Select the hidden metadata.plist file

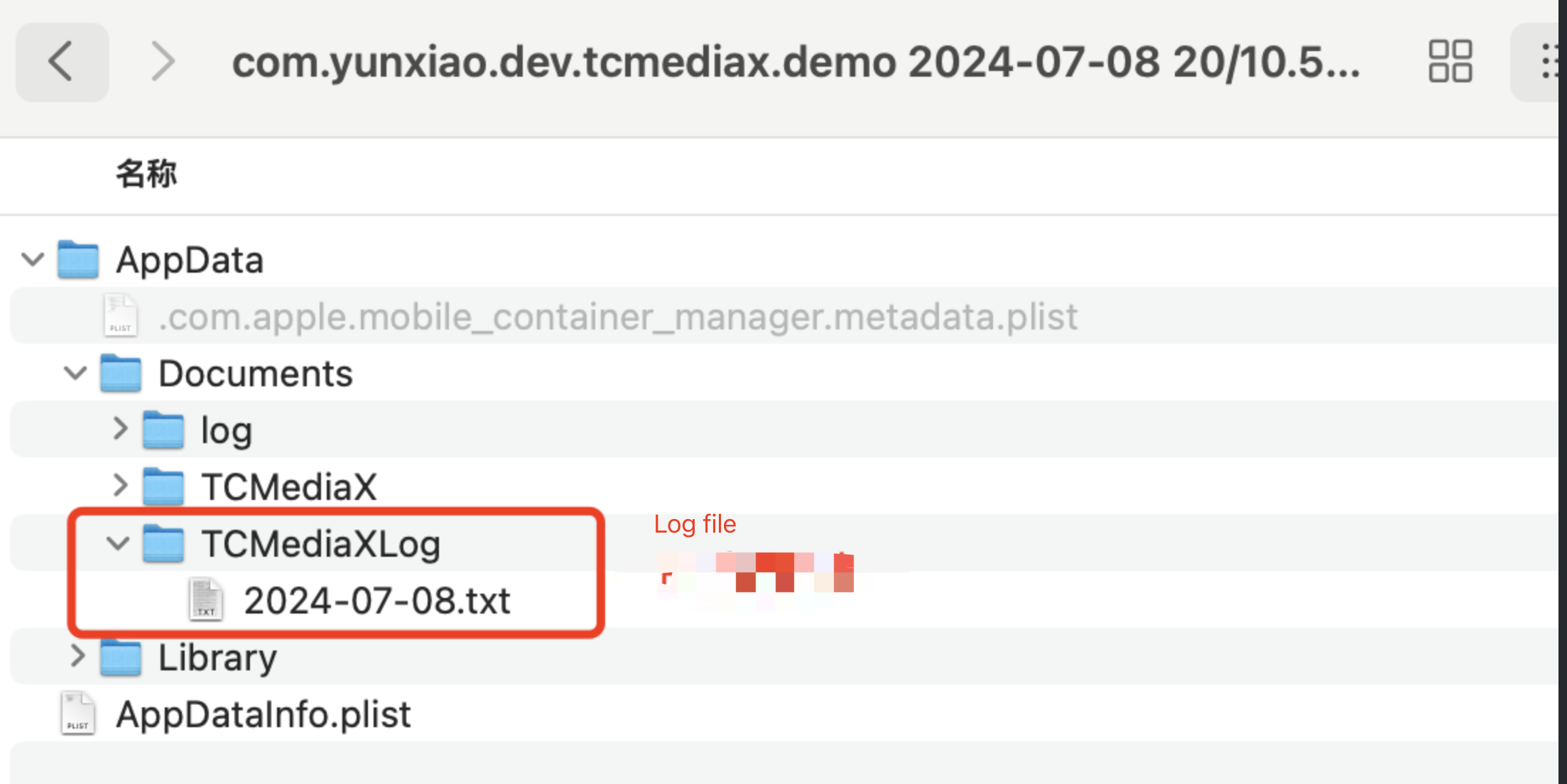point(618,317)
